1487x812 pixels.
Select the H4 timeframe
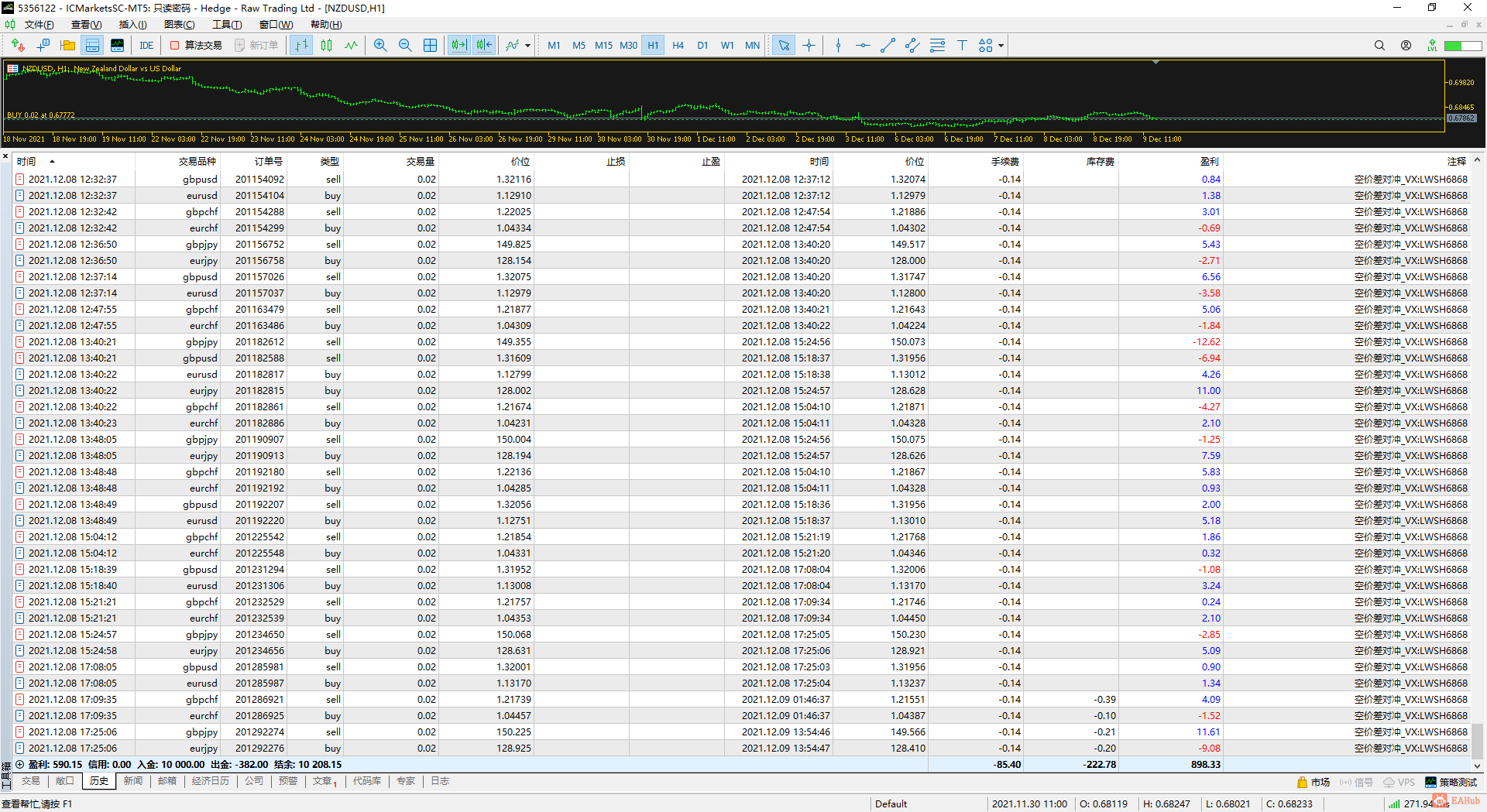678,46
